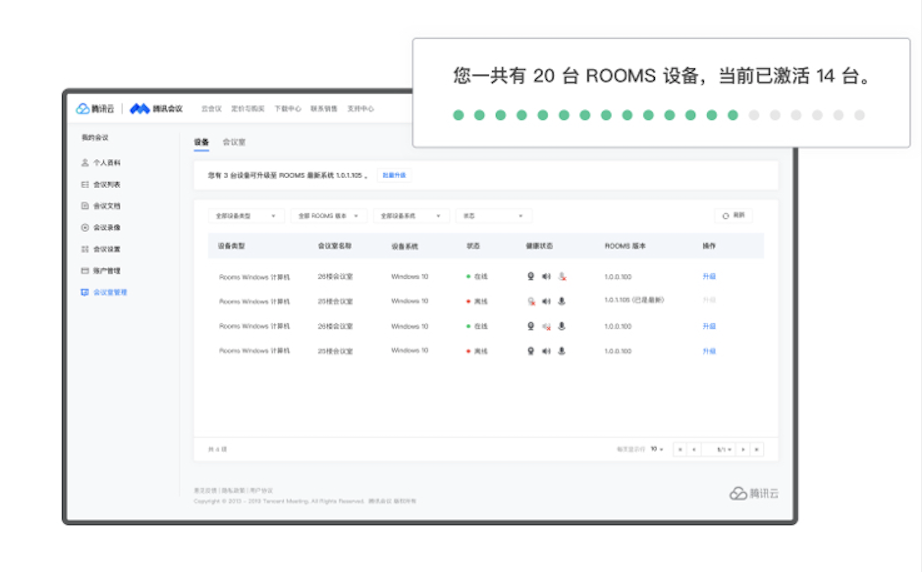Click speaker icon beside the faulty microphone
This screenshot has height=572, width=922.
click(546, 276)
